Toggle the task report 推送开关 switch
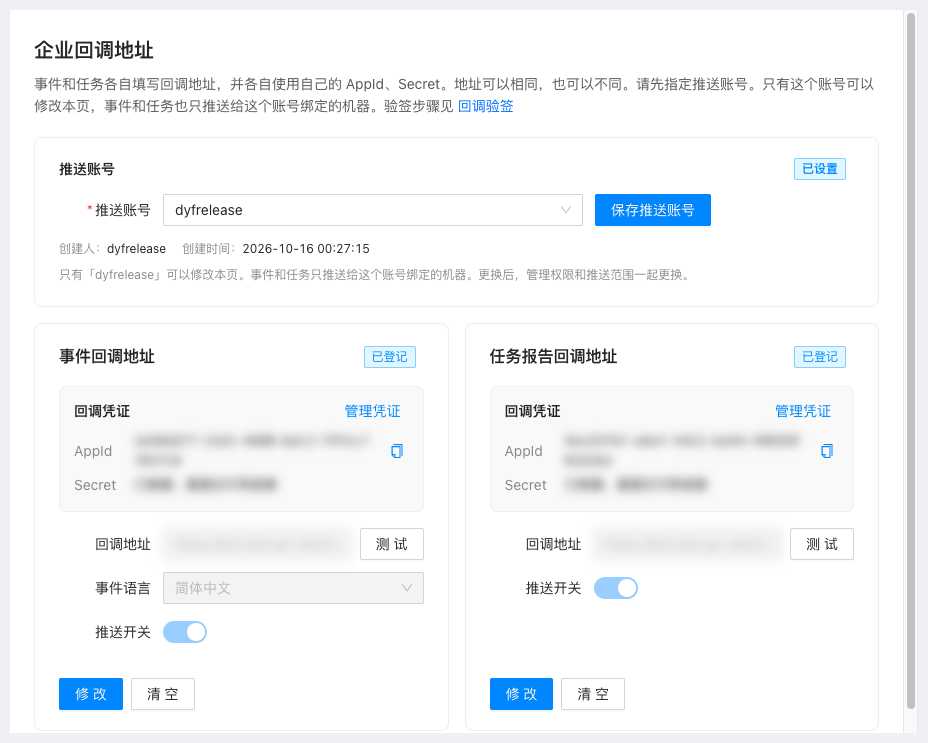928x743 pixels. pyautogui.click(x=616, y=588)
